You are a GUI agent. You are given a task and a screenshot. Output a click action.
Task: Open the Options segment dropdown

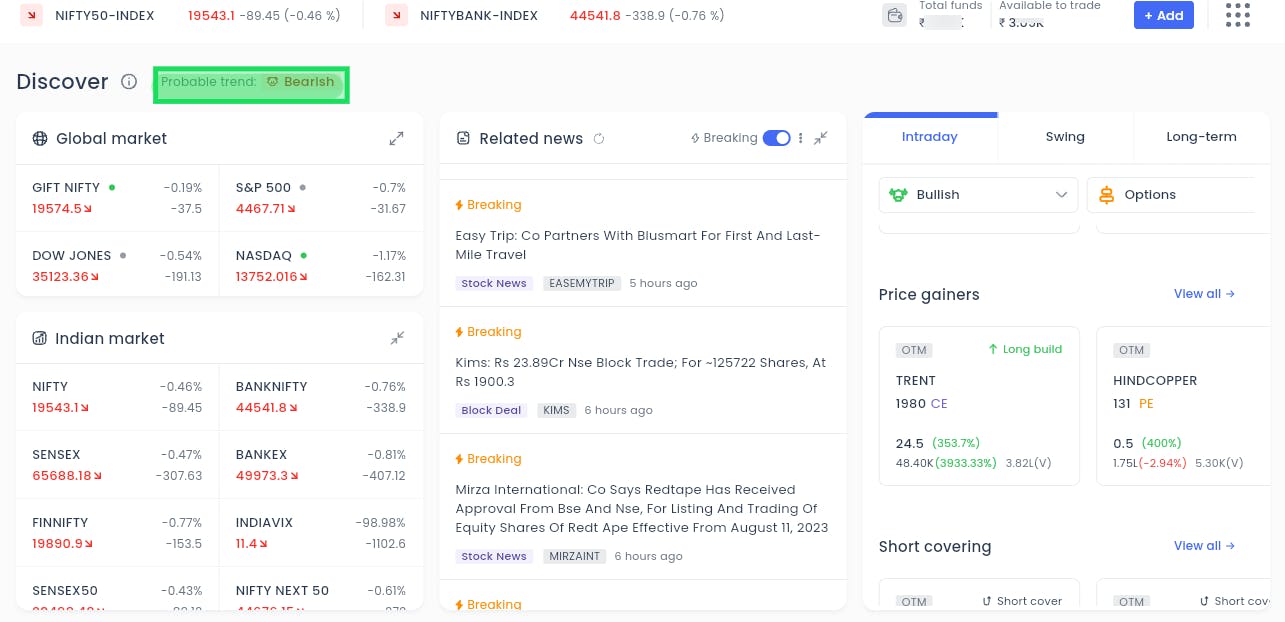coord(1170,195)
